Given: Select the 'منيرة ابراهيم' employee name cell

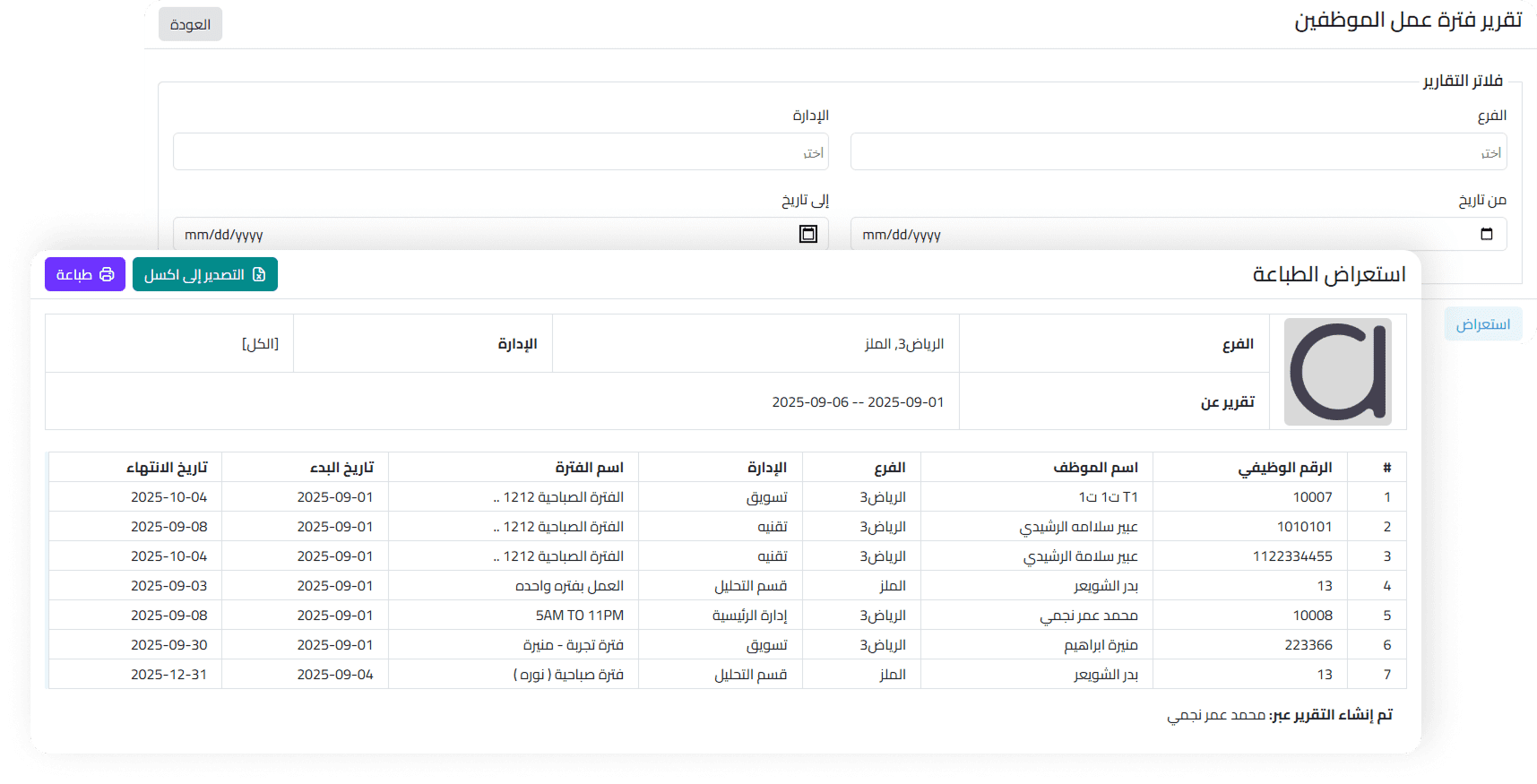Looking at the screenshot, I should click(1101, 645).
